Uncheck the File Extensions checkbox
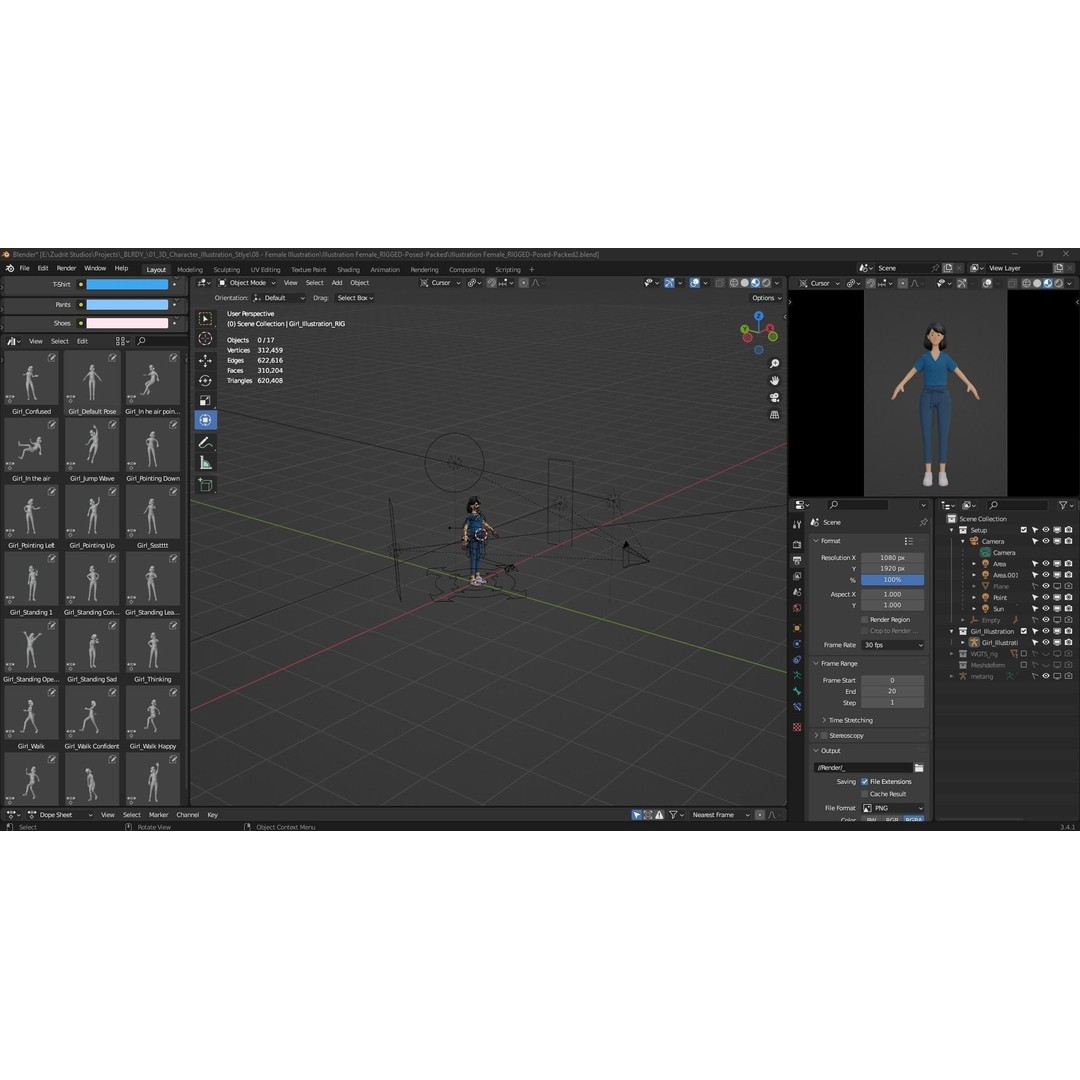1080x1080 pixels. [864, 782]
